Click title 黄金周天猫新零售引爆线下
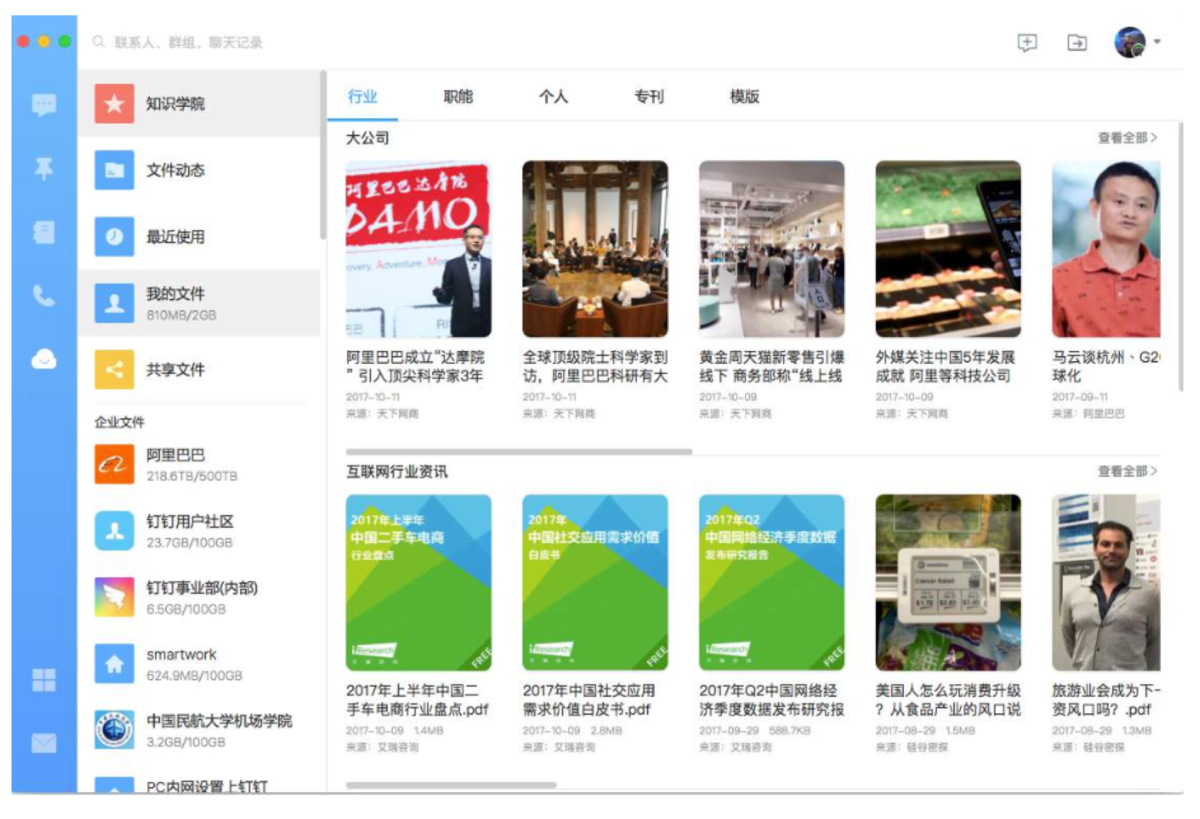The image size is (1200, 819). pyautogui.click(x=771, y=366)
